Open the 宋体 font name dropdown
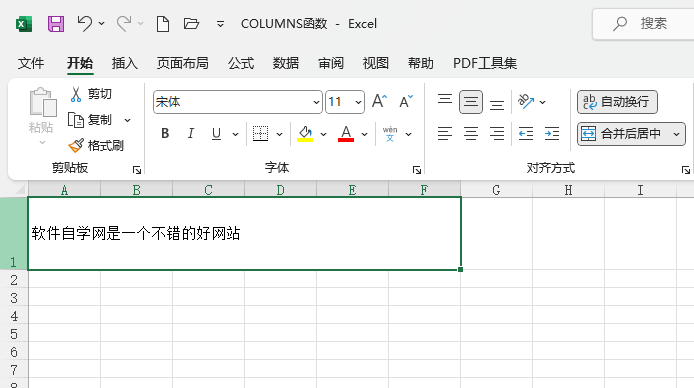The image size is (694, 388). pyautogui.click(x=316, y=102)
